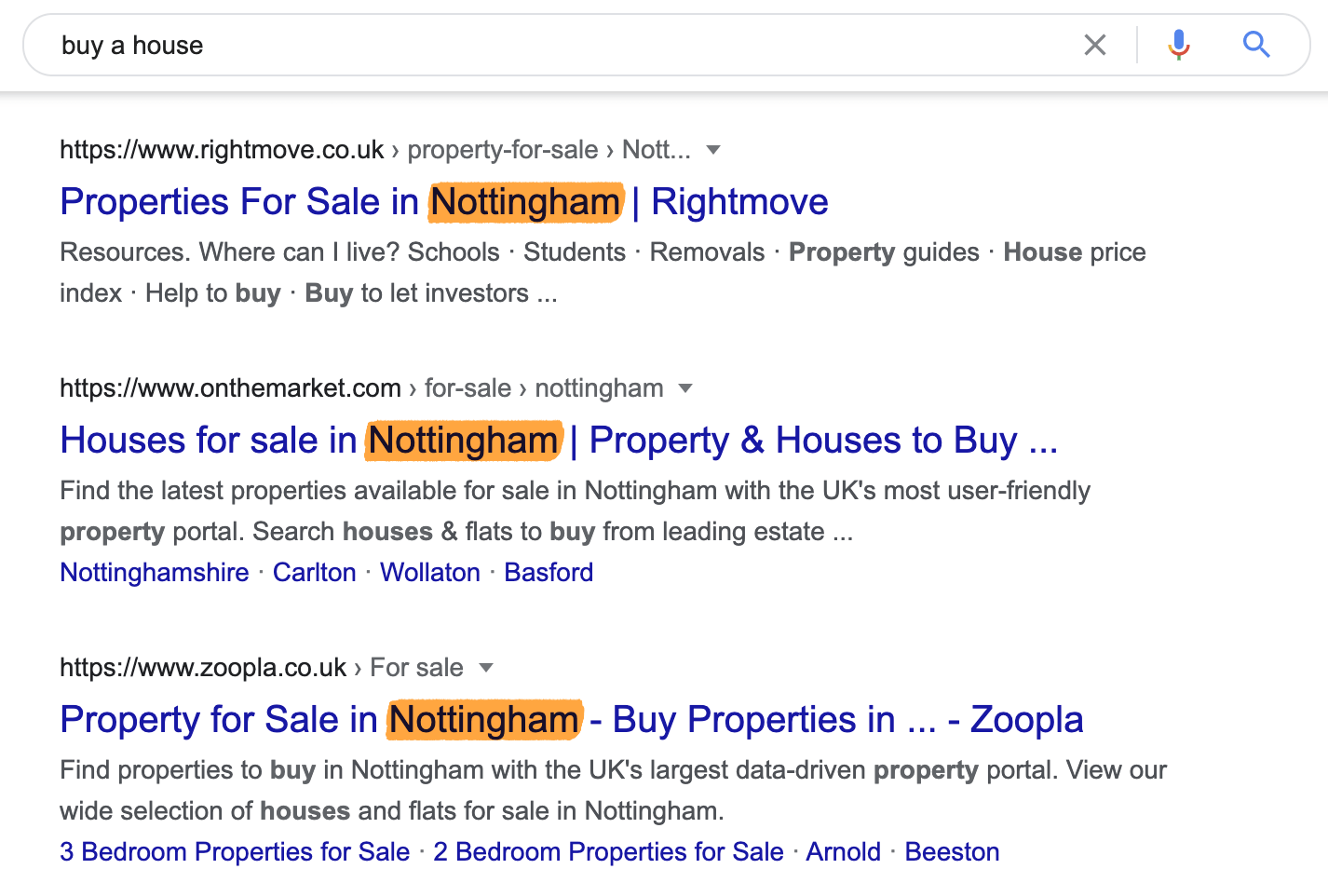
Task: Expand the rightmove.co.uk result options arrow
Action: coord(713,150)
